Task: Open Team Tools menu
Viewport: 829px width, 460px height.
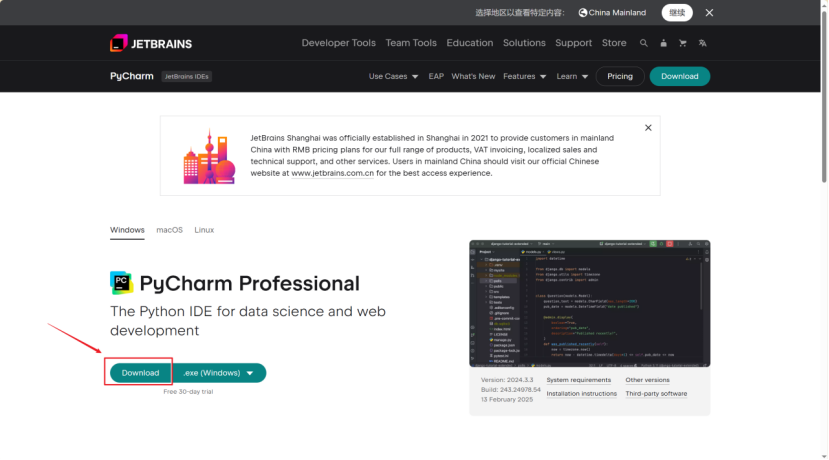Action: [x=411, y=43]
